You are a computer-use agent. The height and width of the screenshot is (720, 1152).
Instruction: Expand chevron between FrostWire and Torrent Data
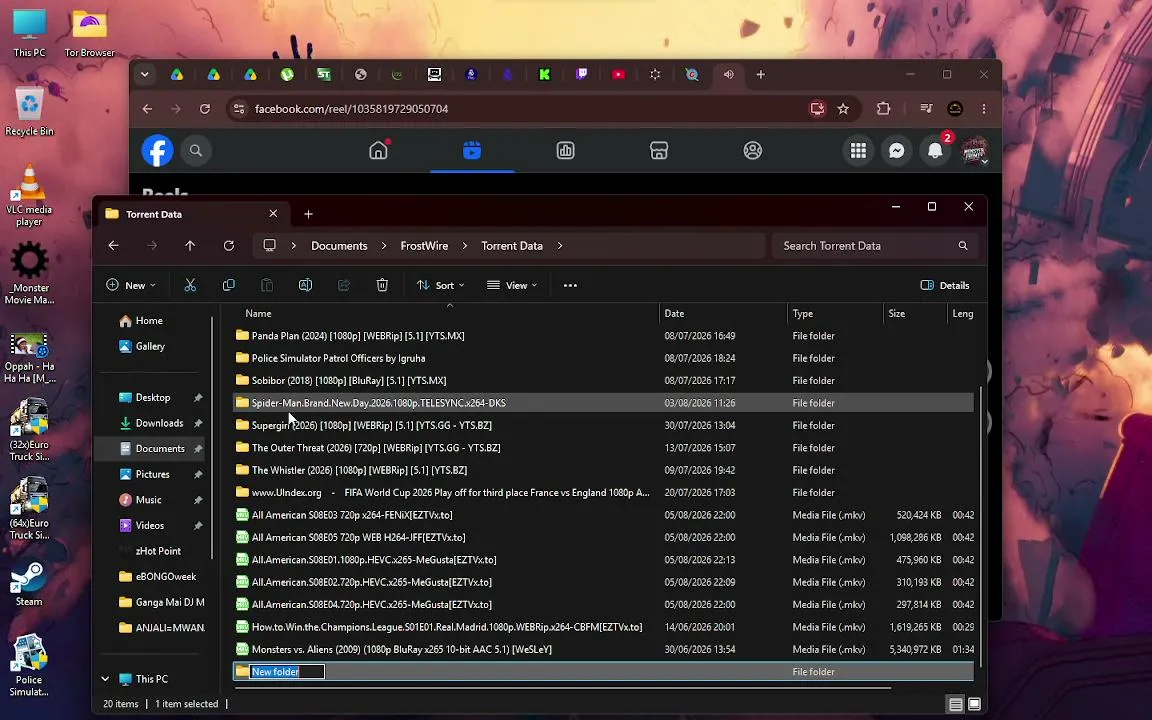click(x=464, y=245)
